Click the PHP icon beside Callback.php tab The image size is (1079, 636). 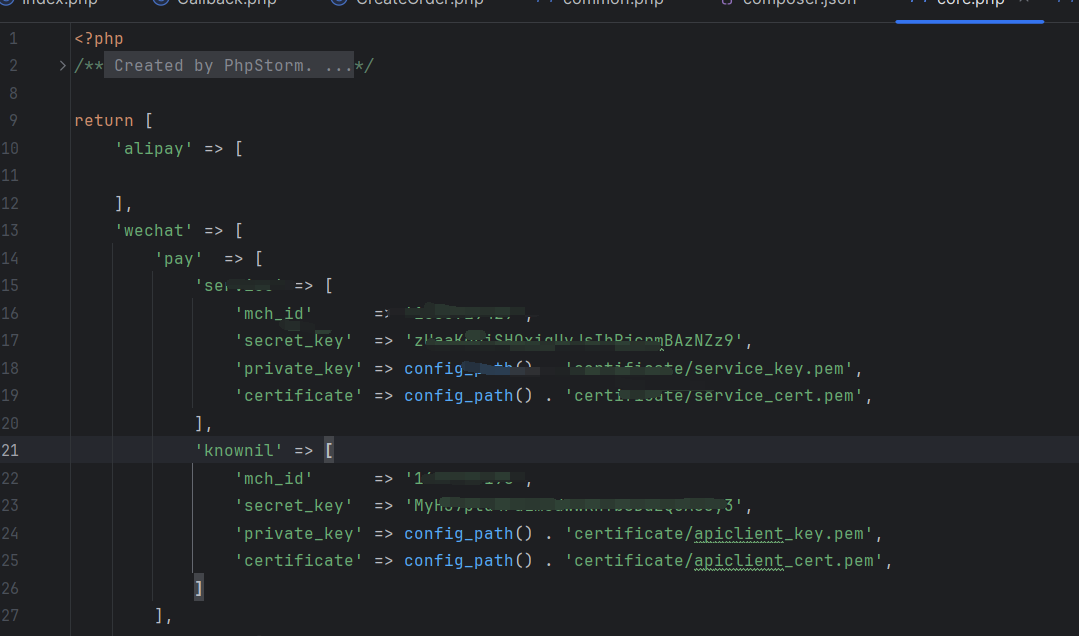point(162,3)
